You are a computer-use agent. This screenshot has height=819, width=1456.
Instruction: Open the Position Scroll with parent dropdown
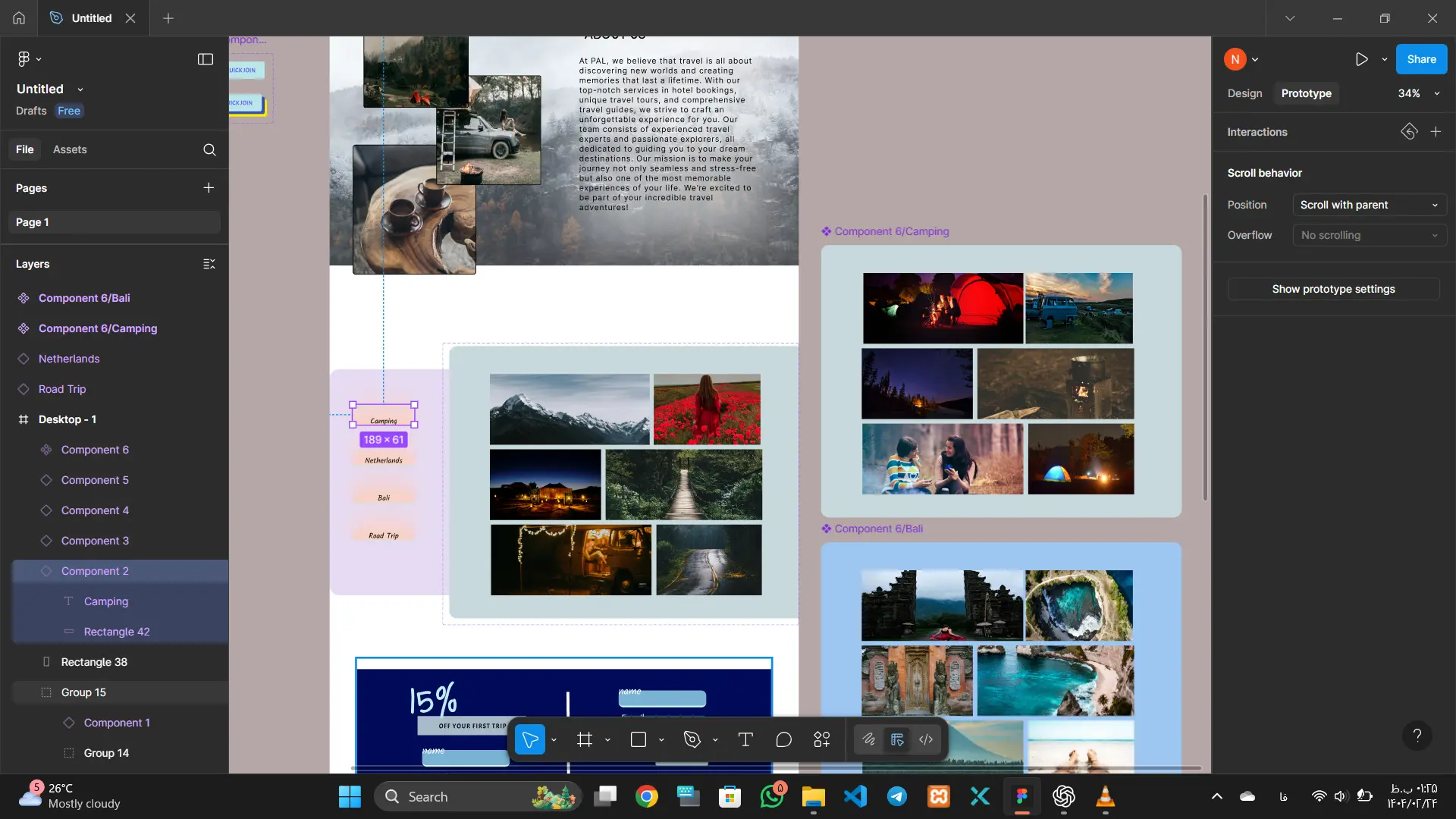[1369, 205]
